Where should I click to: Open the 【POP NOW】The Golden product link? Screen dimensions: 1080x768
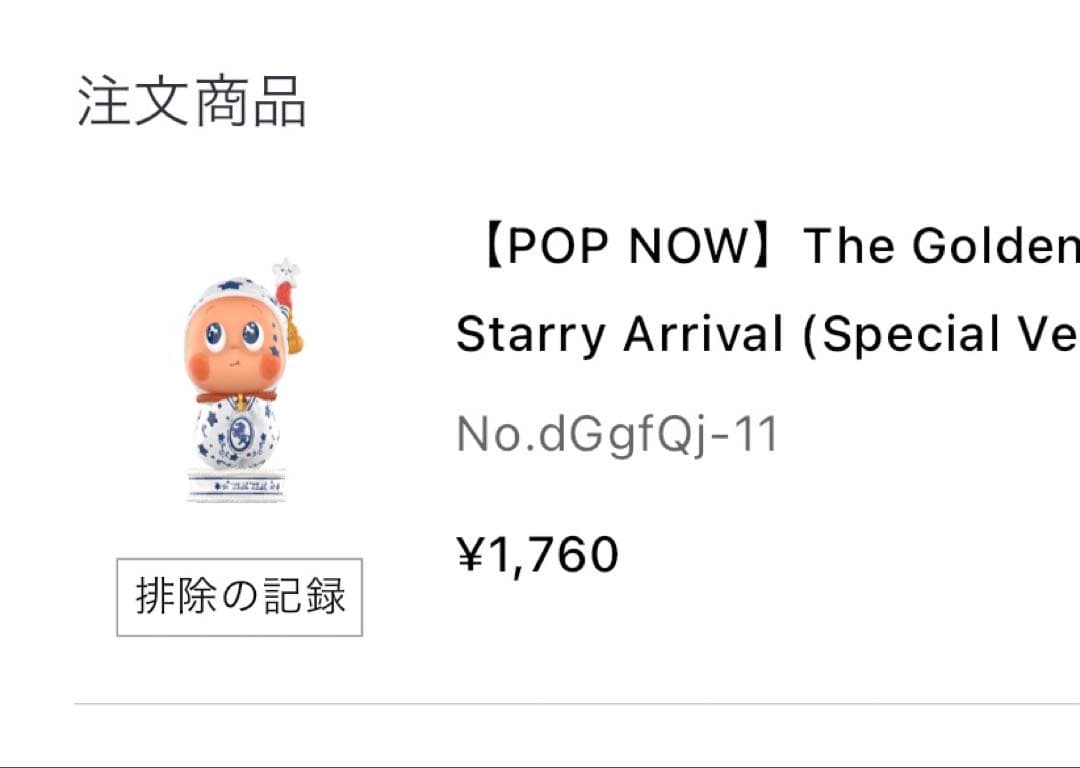(770, 245)
